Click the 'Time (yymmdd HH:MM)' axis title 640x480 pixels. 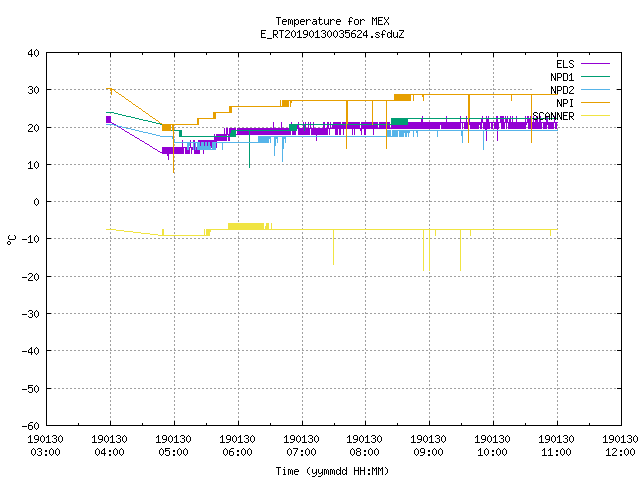click(332, 471)
